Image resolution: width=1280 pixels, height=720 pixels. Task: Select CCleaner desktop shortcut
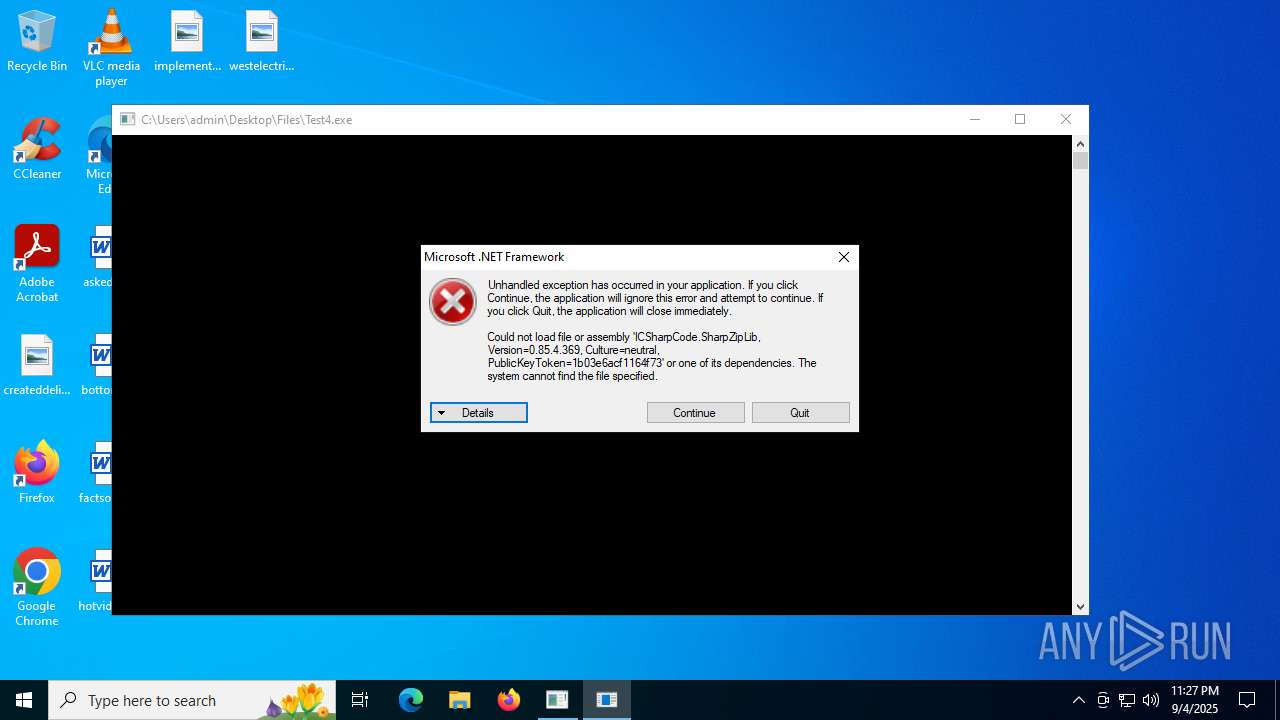[x=37, y=150]
